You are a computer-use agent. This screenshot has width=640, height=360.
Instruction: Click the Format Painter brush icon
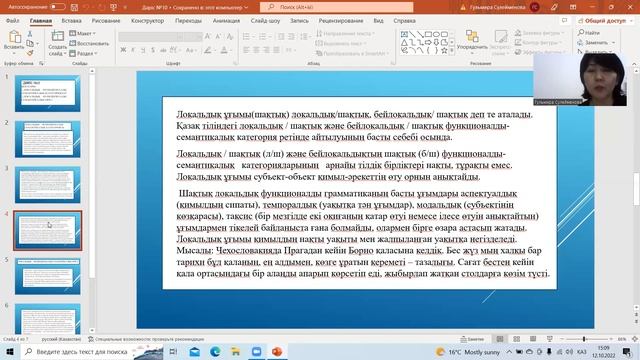[x=30, y=53]
